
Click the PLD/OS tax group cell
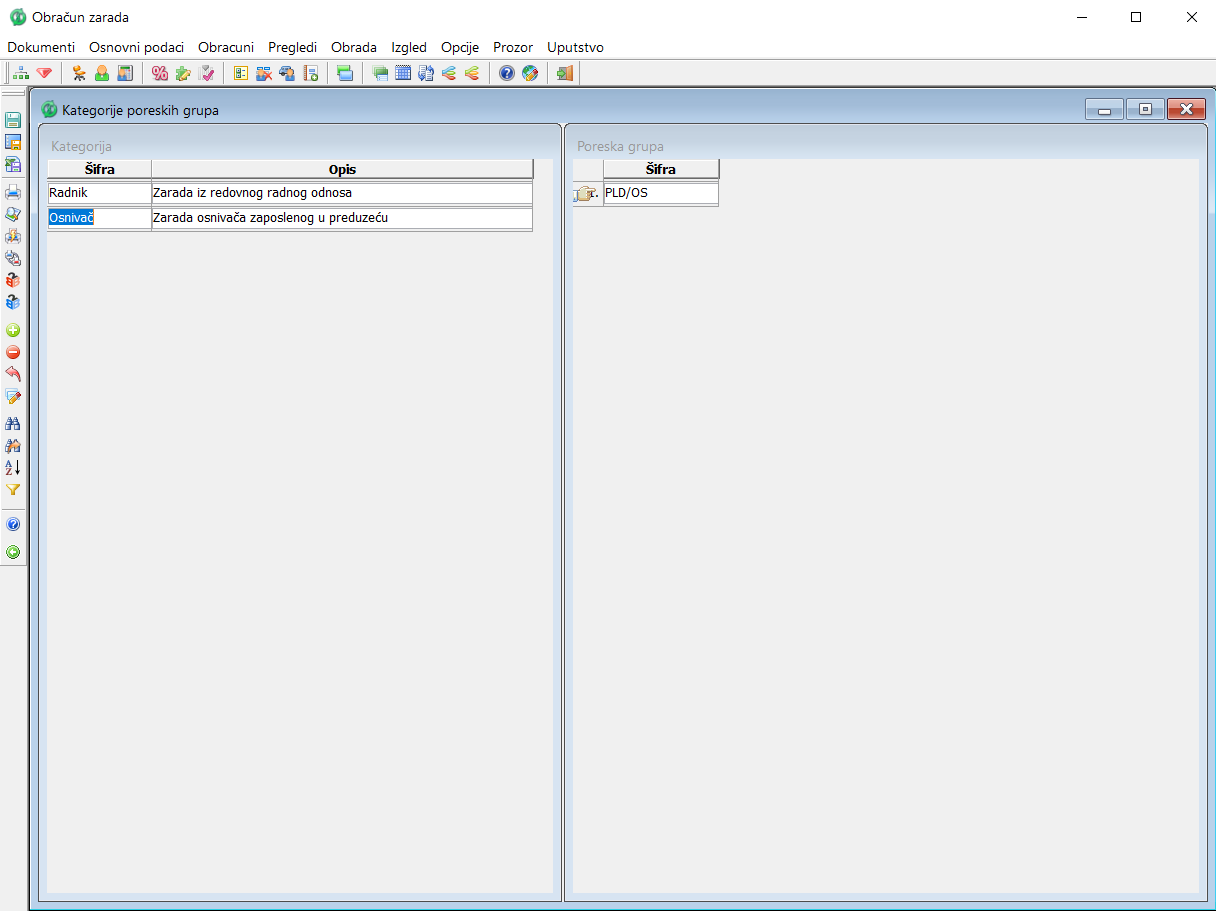tap(660, 193)
